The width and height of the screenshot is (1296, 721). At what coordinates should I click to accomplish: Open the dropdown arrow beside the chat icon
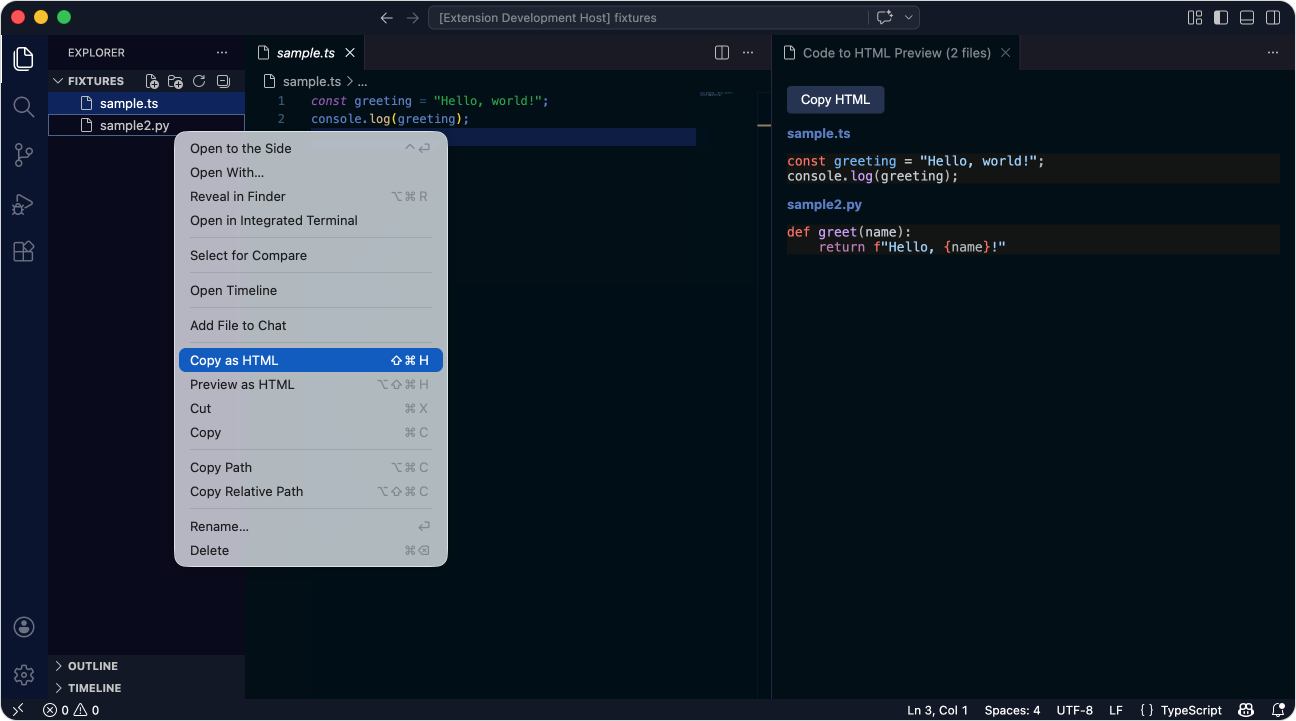[908, 18]
